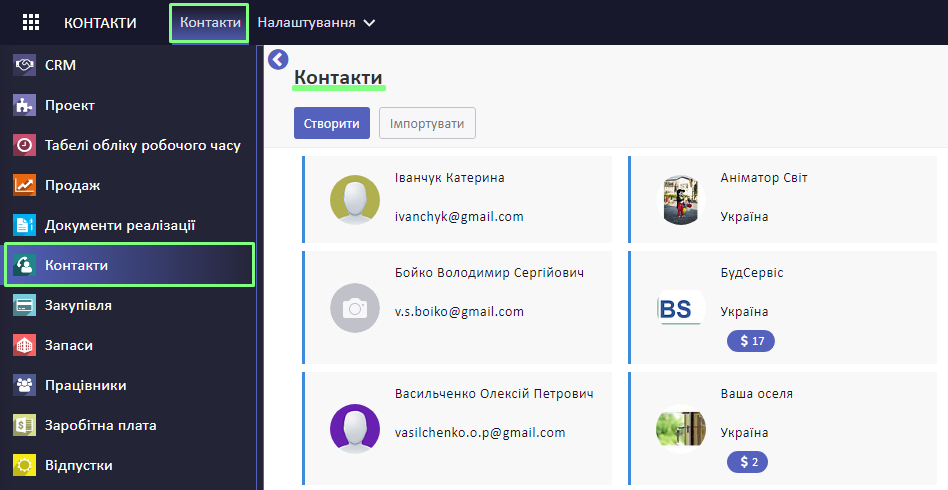Click the Ваша оселя photo

681,429
